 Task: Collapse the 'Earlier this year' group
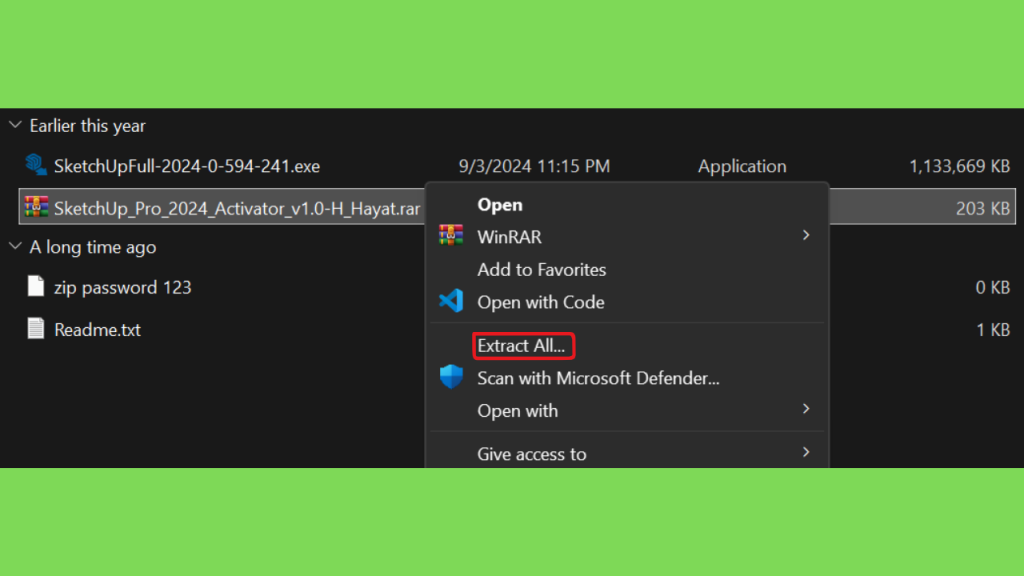[15, 125]
